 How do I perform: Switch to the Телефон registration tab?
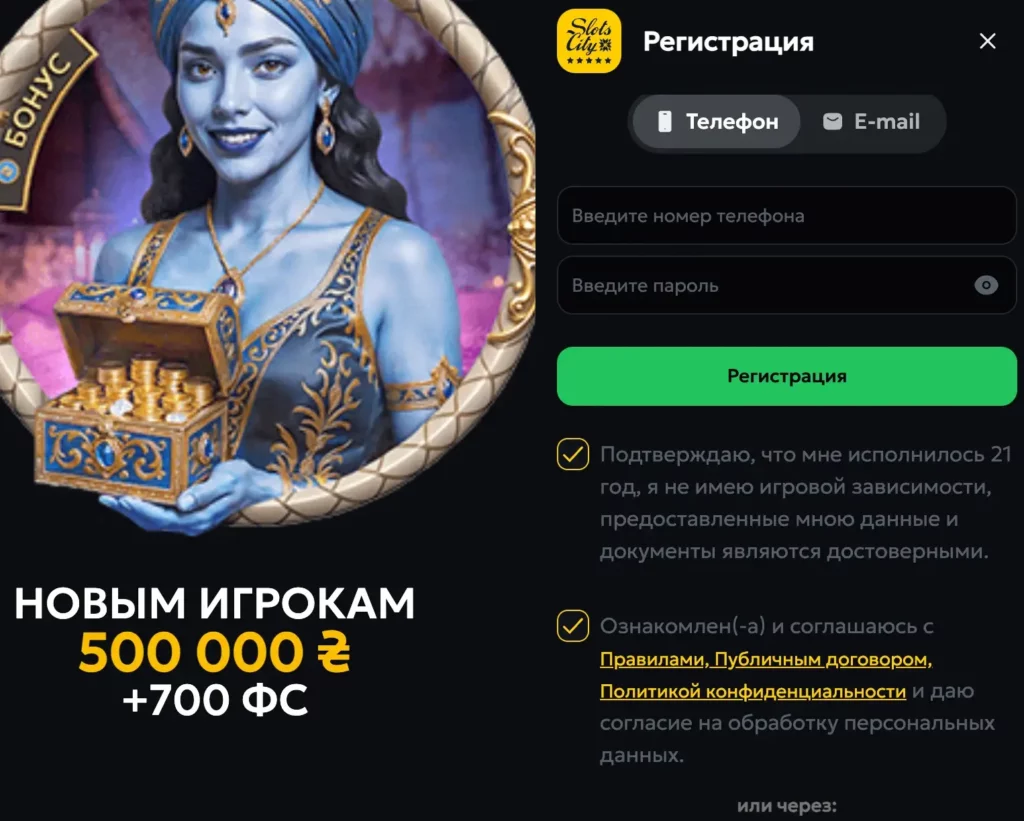(x=716, y=121)
